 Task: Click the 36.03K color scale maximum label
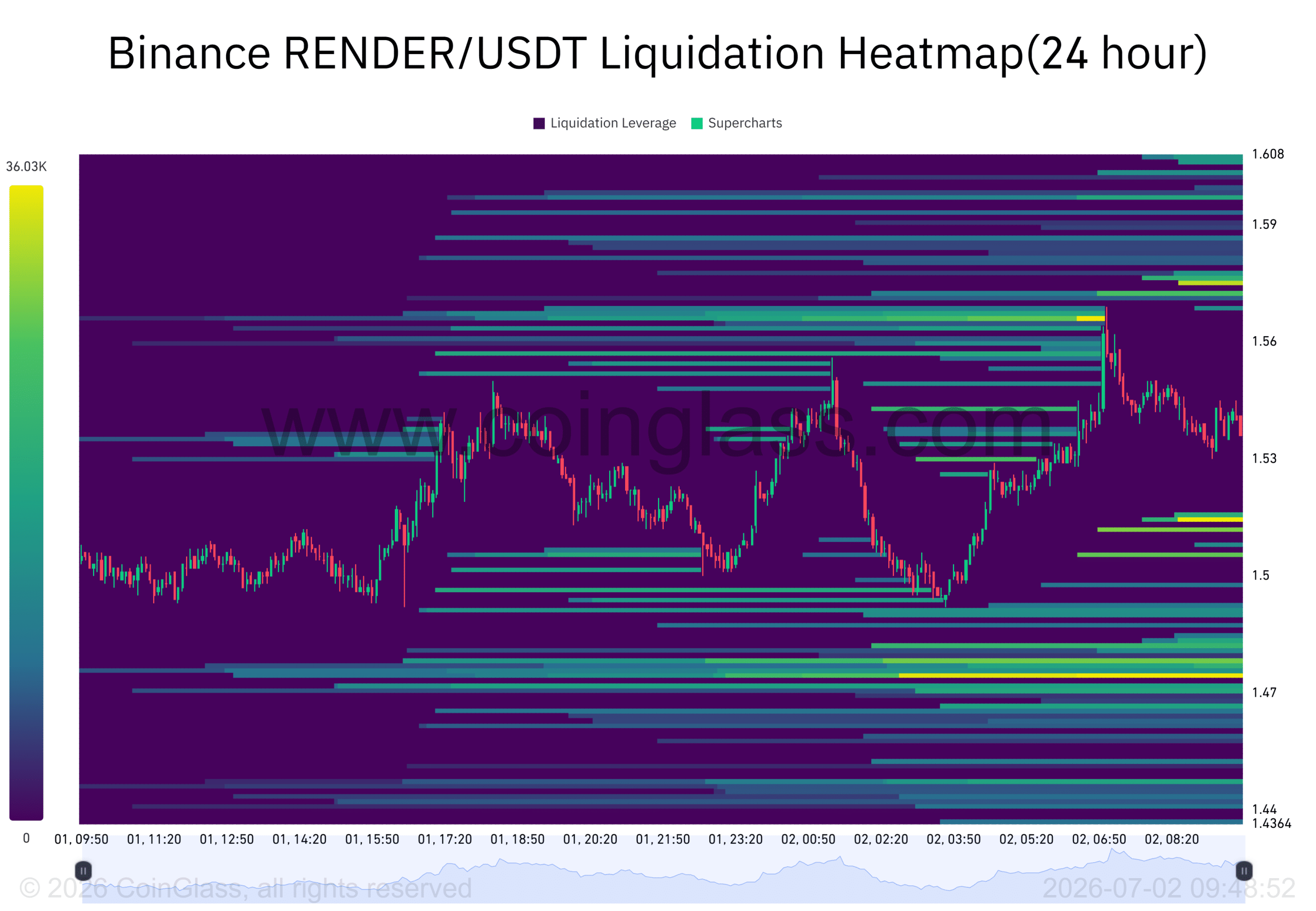coord(26,167)
